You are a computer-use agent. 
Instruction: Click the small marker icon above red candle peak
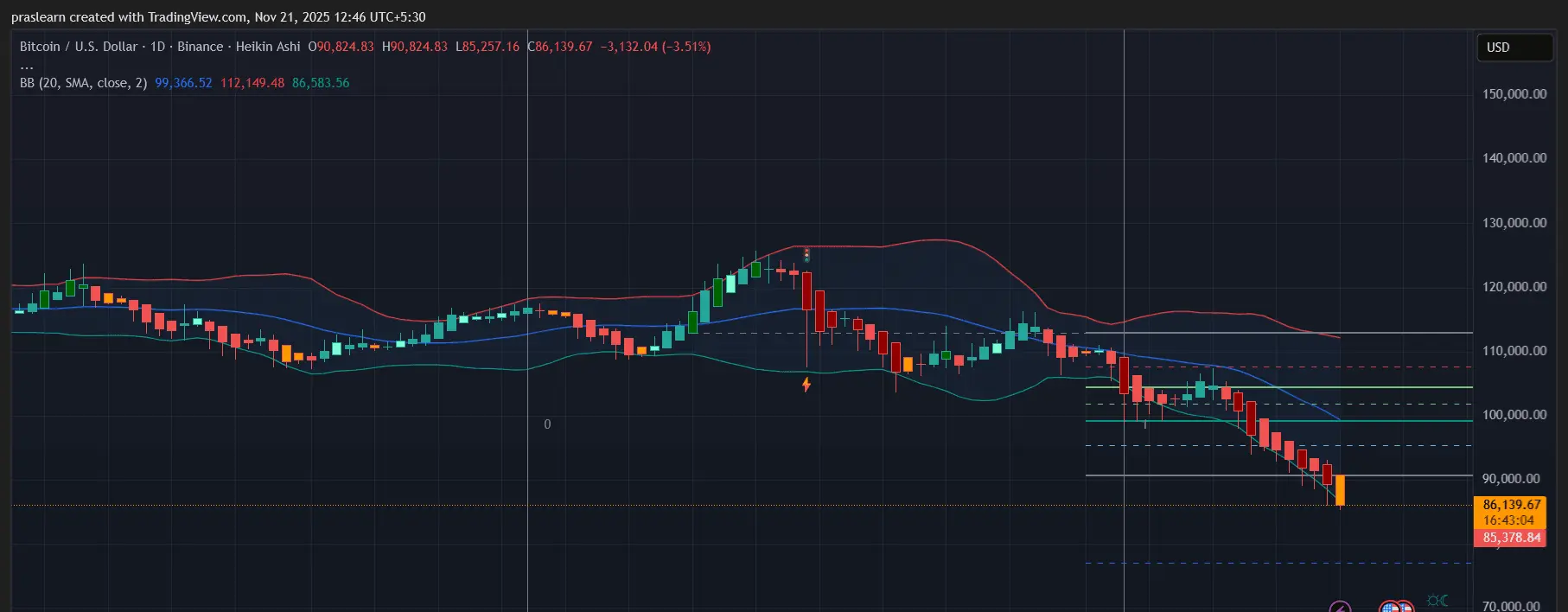pos(806,255)
